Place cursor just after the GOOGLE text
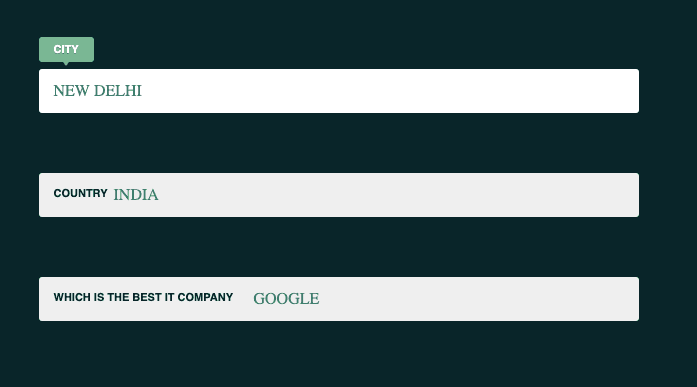Image resolution: width=697 pixels, height=387 pixels. pos(320,299)
